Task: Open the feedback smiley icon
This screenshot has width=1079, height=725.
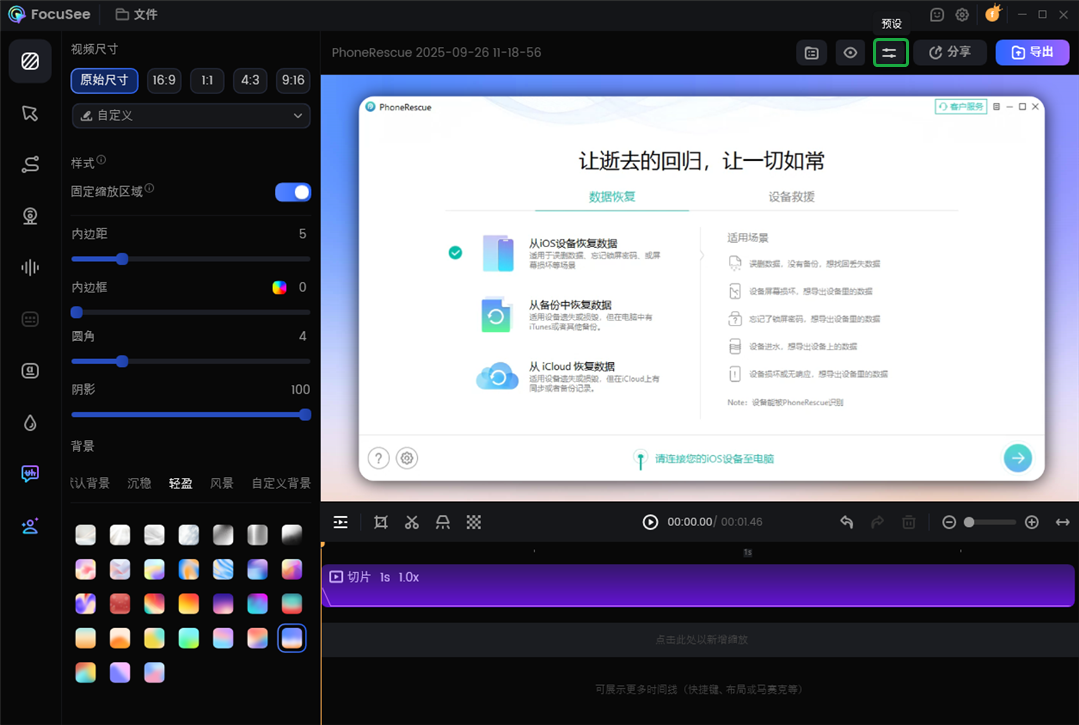Action: pyautogui.click(x=937, y=14)
